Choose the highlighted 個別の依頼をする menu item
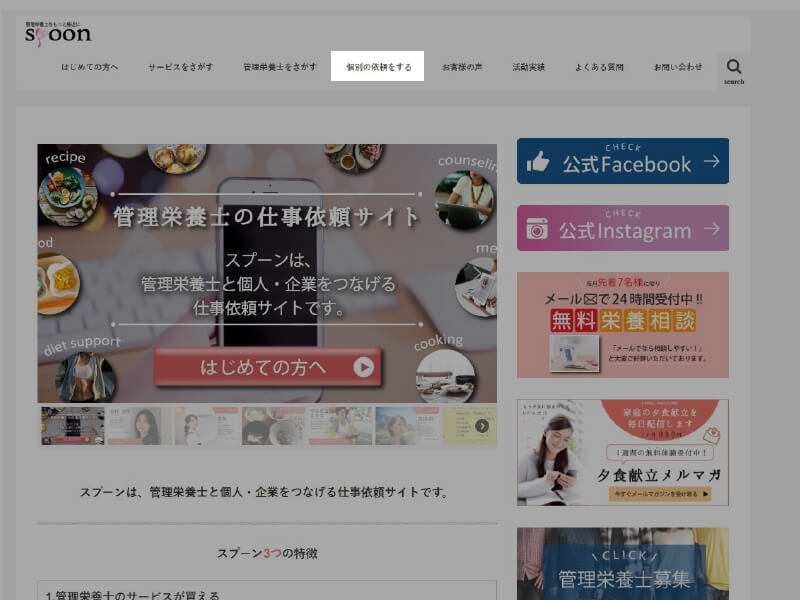800x600 pixels. click(x=378, y=66)
